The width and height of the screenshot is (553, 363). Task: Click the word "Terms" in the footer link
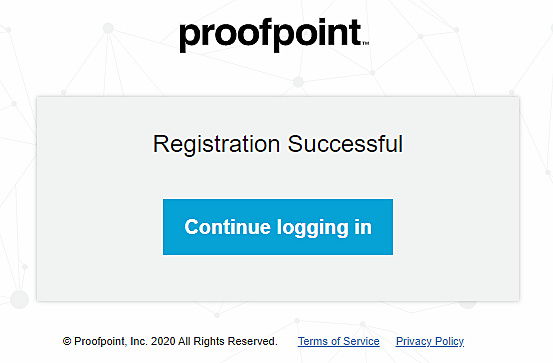point(312,341)
